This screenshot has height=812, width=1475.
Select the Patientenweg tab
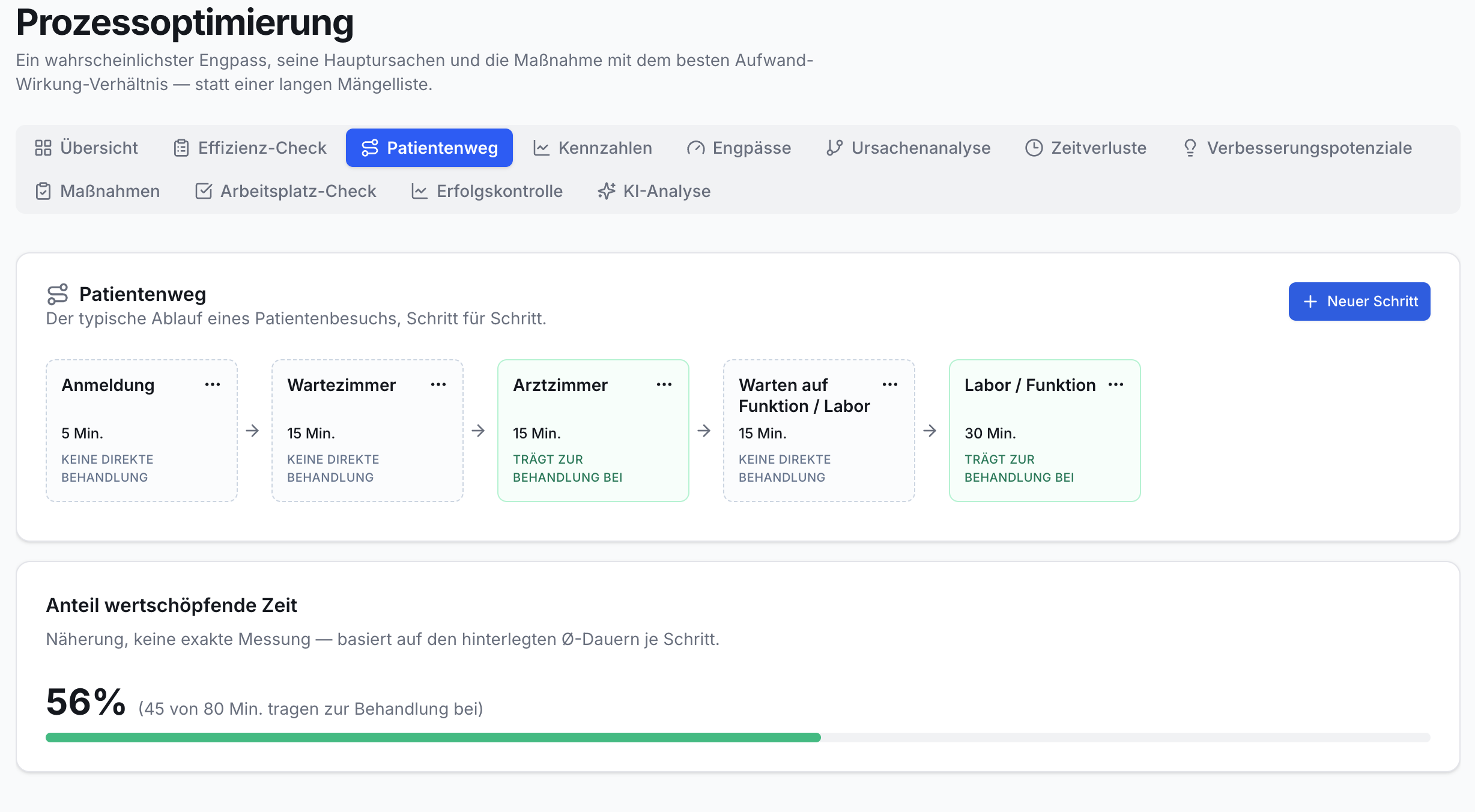429,148
